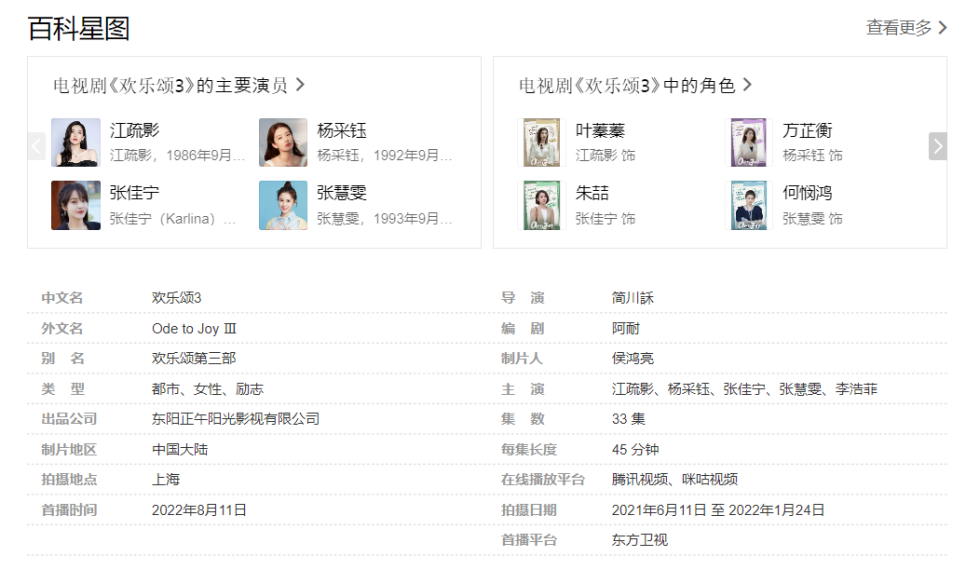This screenshot has height=570, width=966.
Task: Open the 电视剧《欢乐颂3》的主要演员 heading link
Action: [179, 85]
